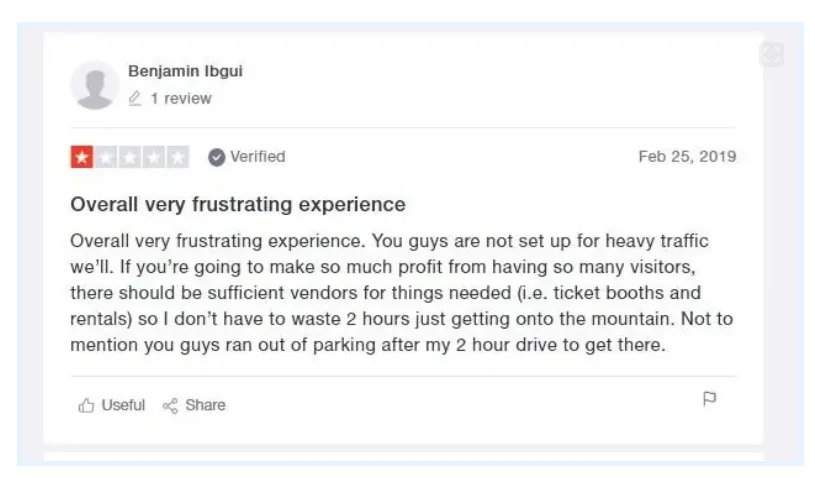Click the Feb 25, 2019 review date
Screen dimensions: 815x478
click(x=686, y=157)
